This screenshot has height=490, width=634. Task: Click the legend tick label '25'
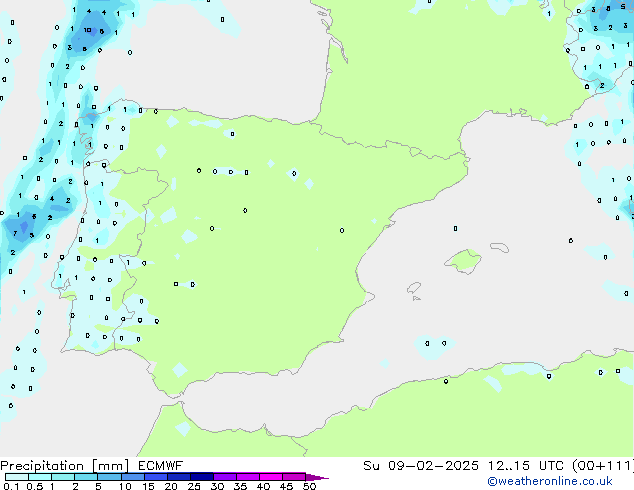pos(194,486)
